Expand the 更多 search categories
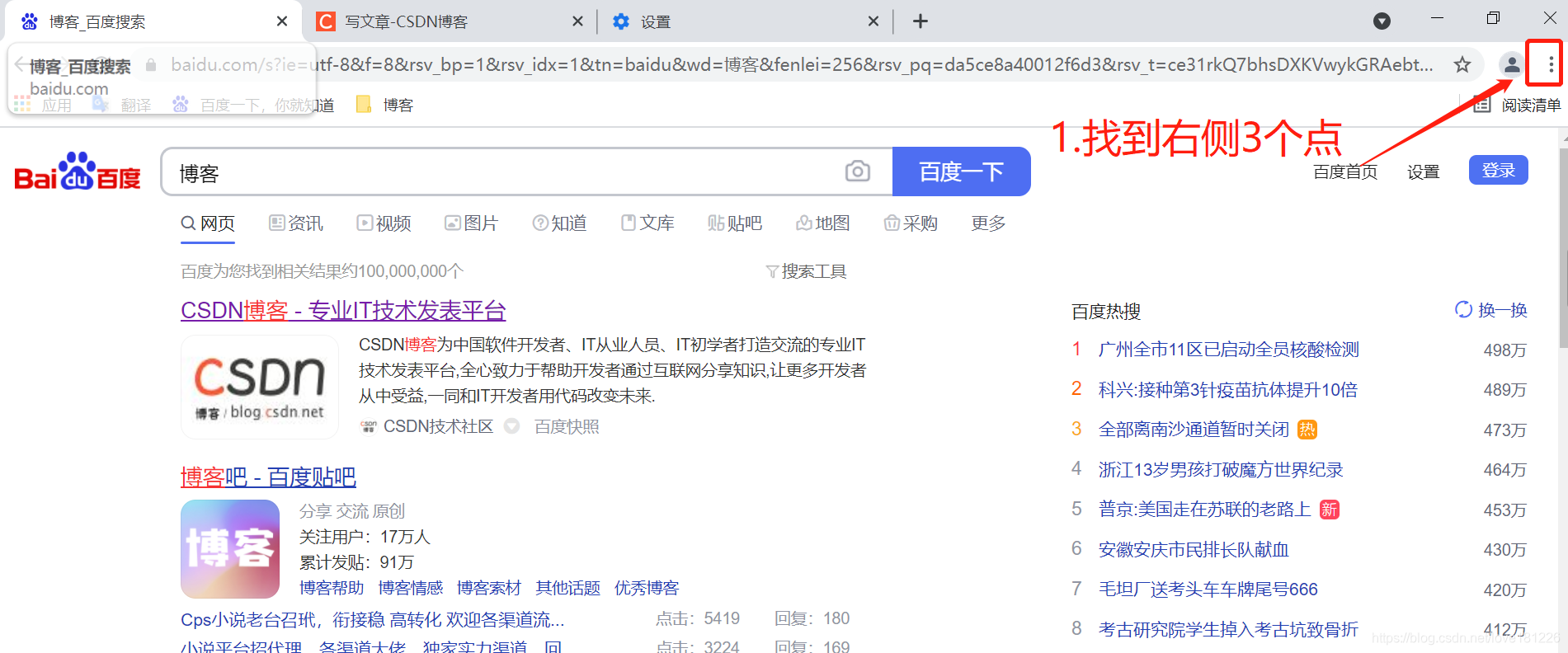Viewport: 1568px width, 653px height. point(988,223)
